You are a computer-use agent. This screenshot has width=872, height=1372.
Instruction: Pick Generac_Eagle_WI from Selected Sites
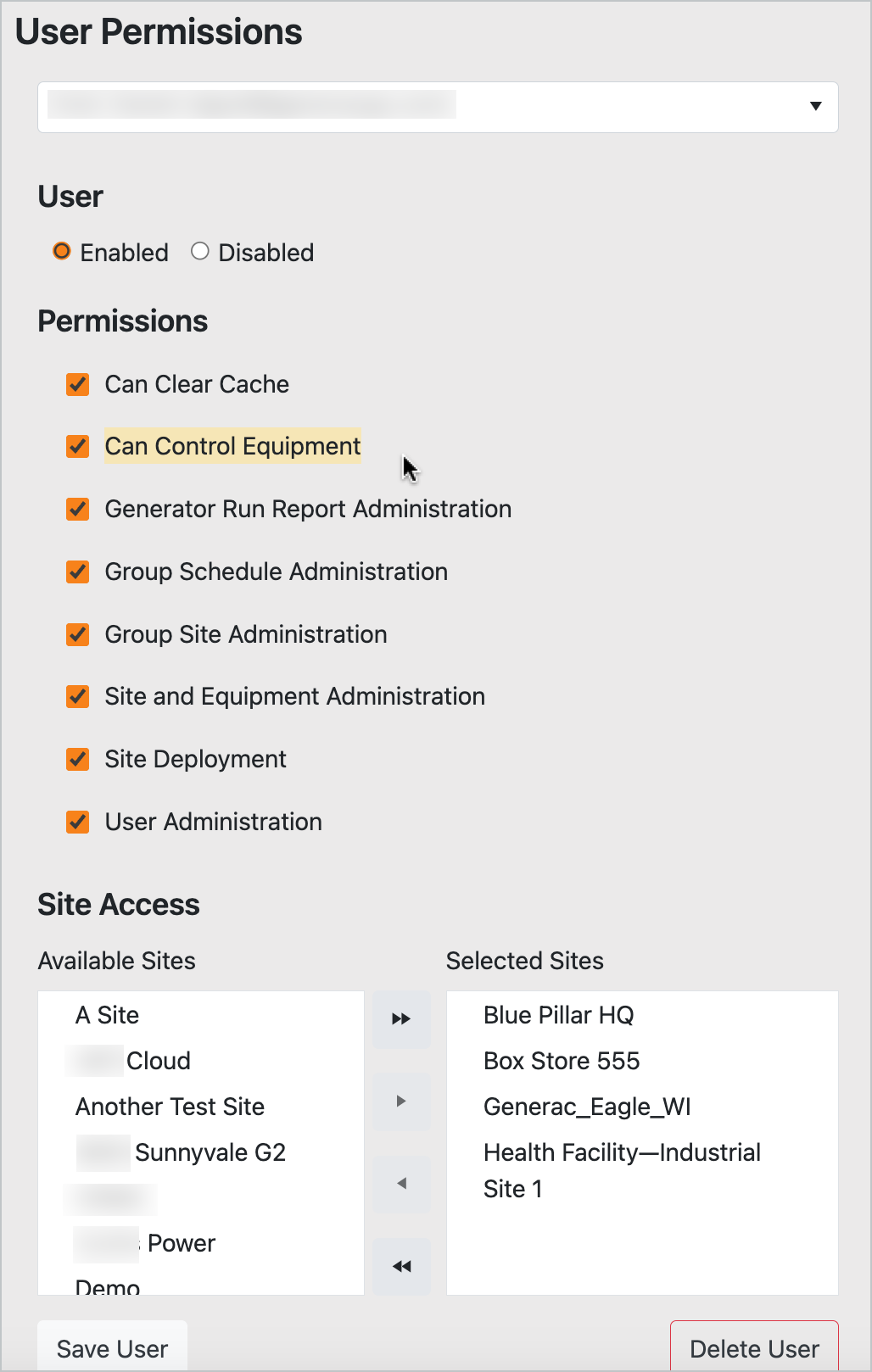[587, 1107]
